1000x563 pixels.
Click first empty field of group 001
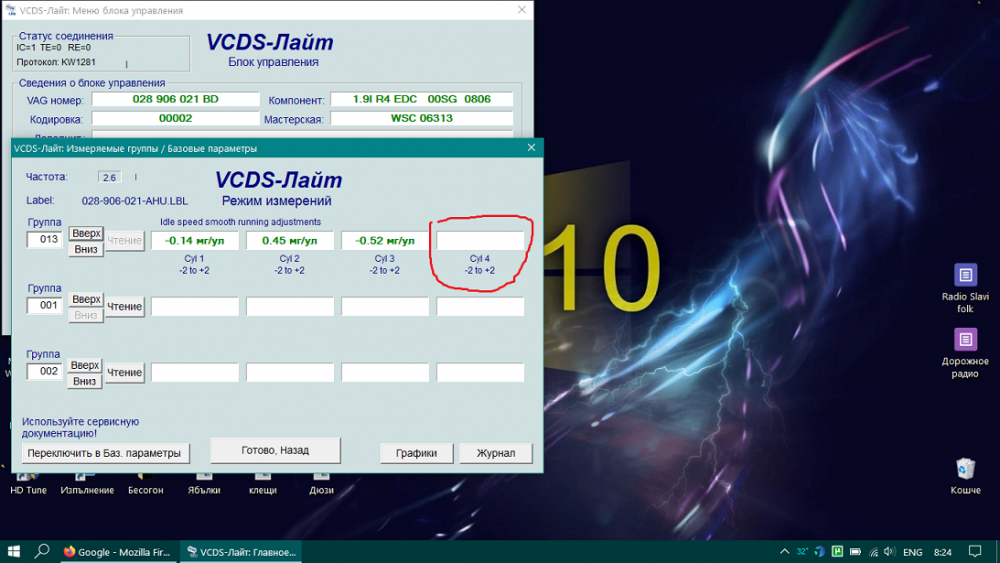pyautogui.click(x=195, y=307)
